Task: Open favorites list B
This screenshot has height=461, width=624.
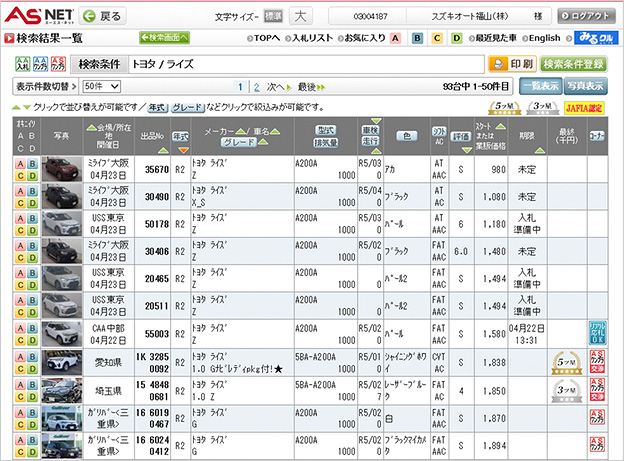Action: (x=417, y=38)
